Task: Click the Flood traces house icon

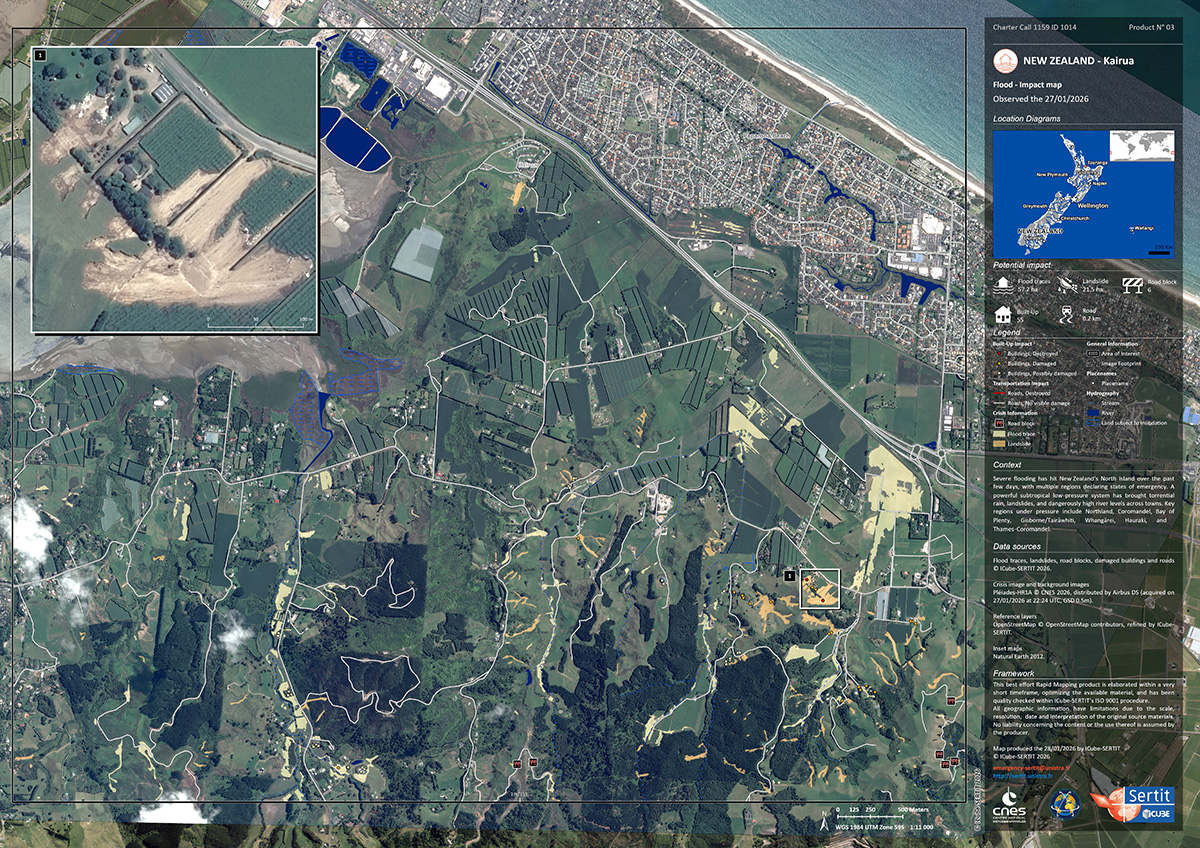Action: 1003,285
